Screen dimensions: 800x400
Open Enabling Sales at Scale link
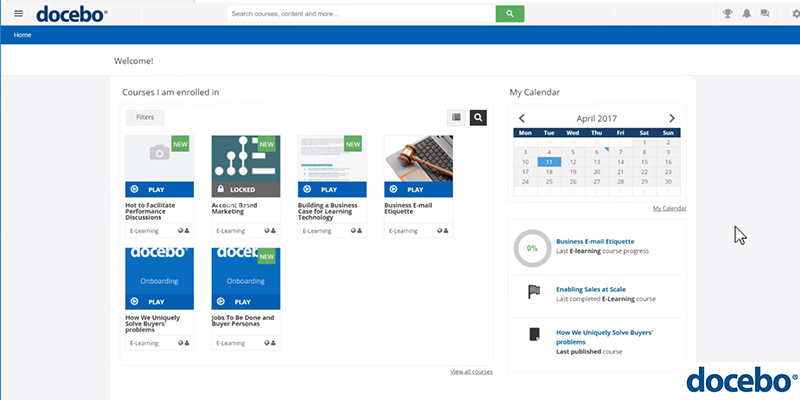tap(590, 289)
